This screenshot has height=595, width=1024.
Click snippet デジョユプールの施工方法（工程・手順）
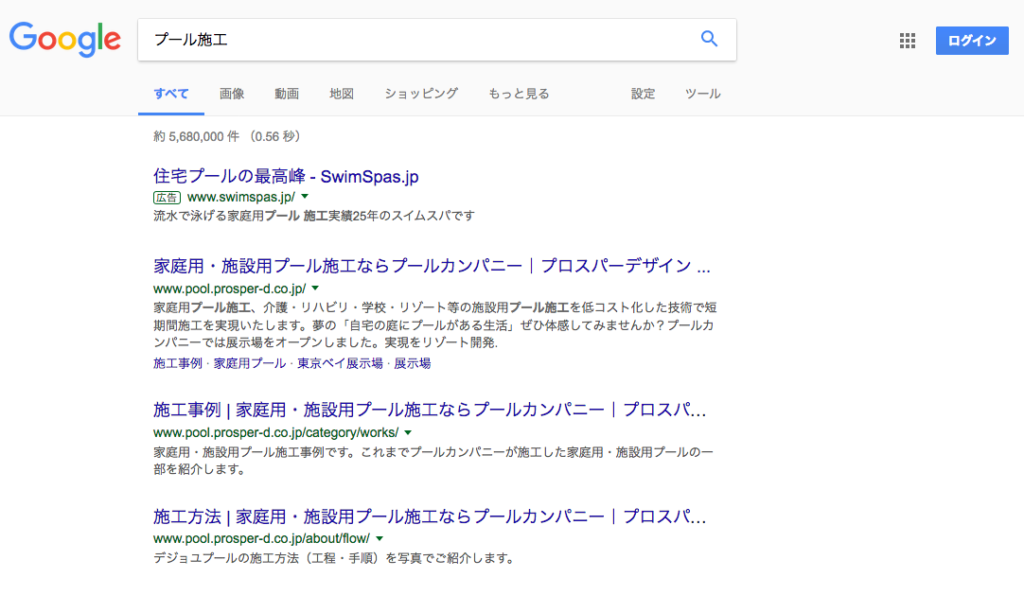334,558
